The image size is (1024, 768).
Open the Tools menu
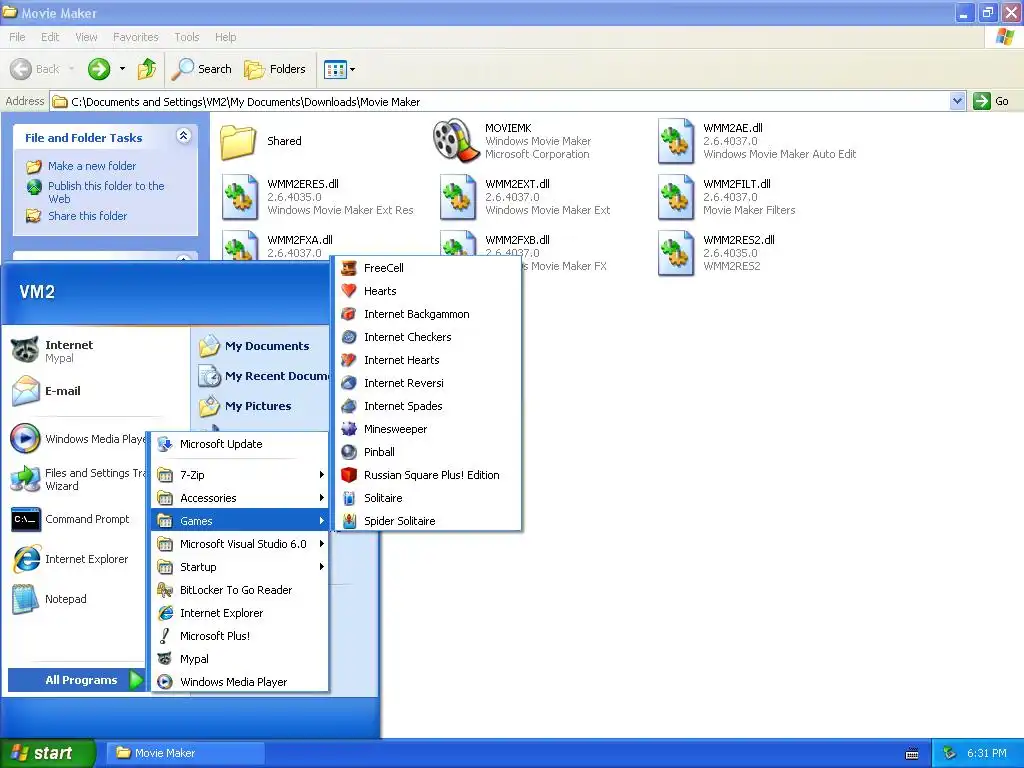click(187, 37)
